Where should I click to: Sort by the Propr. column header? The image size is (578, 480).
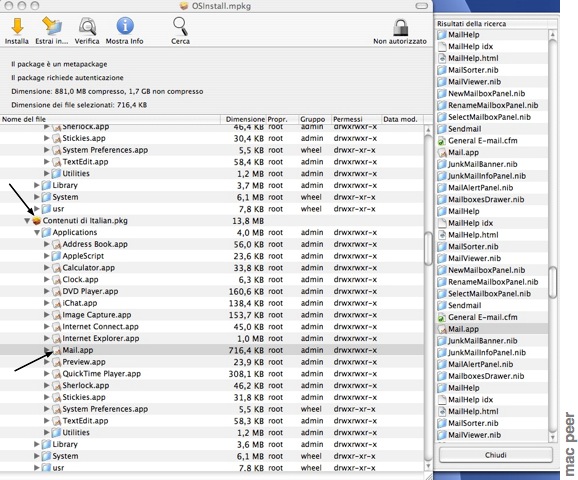click(282, 119)
